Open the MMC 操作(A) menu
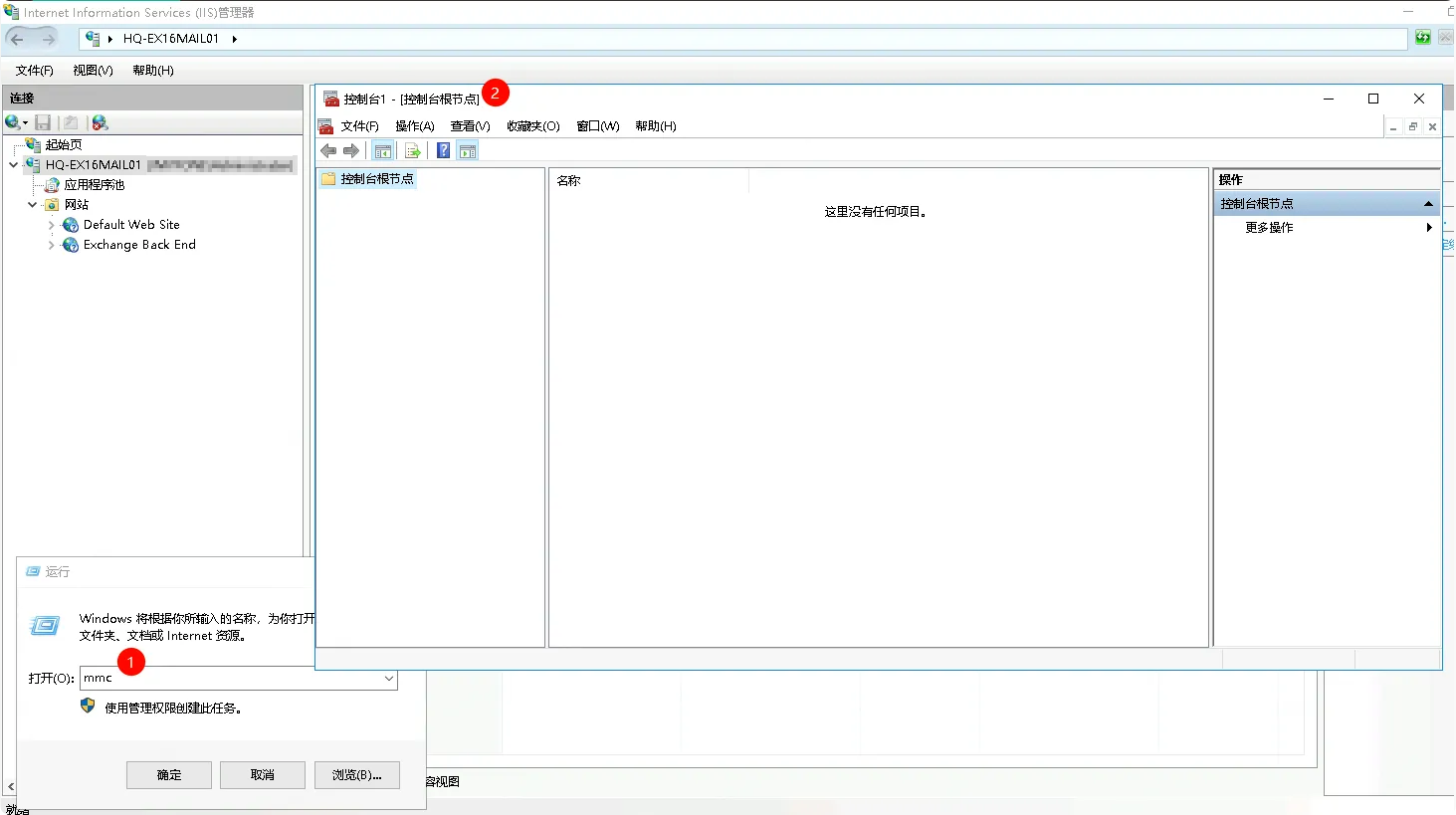 point(415,126)
